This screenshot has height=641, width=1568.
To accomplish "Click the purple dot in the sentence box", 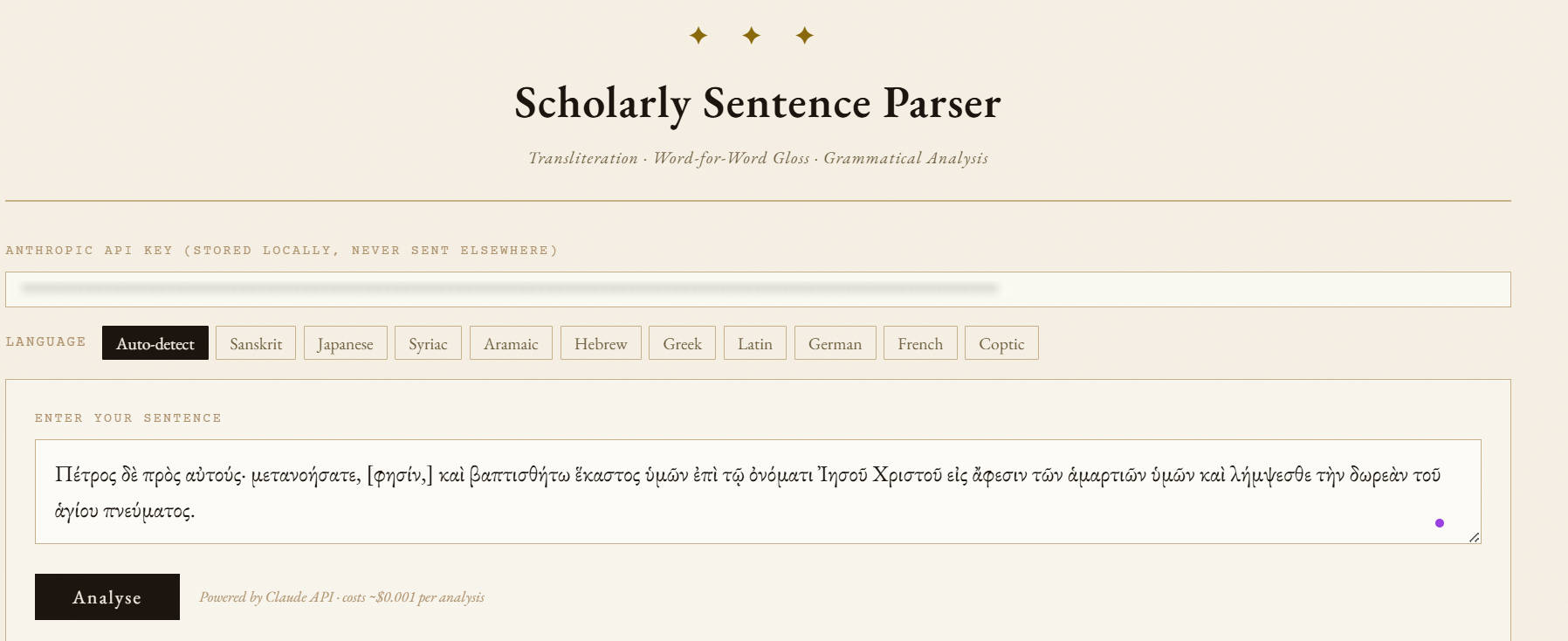I will [x=1440, y=523].
